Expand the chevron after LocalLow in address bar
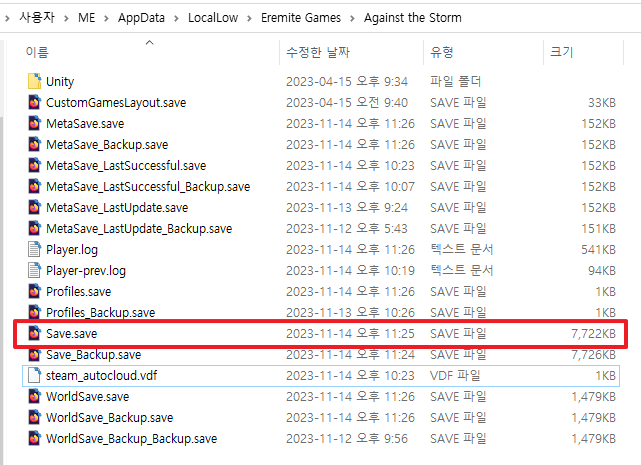641x465 pixels. click(249, 18)
